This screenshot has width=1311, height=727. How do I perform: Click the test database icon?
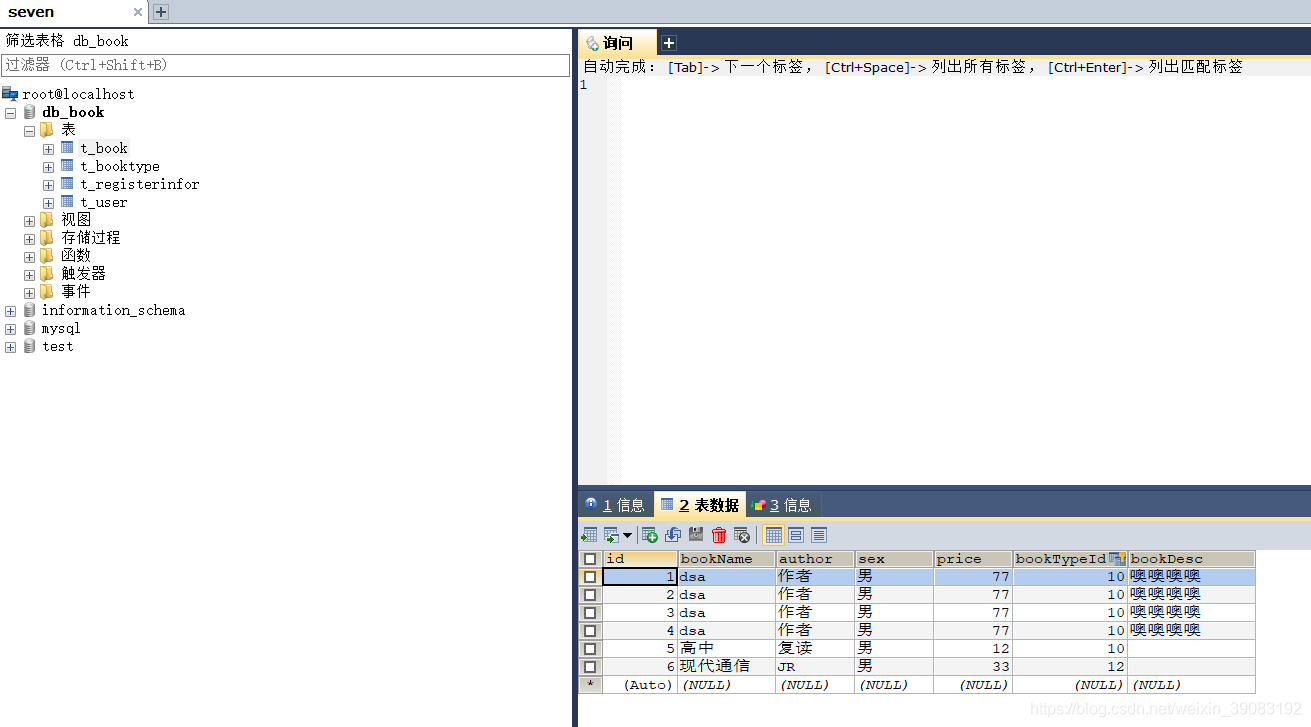pos(29,346)
